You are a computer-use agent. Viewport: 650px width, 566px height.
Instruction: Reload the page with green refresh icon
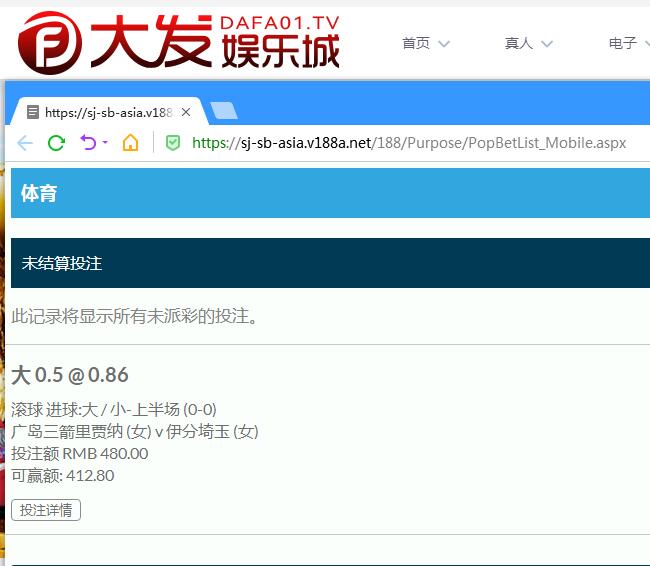click(57, 143)
